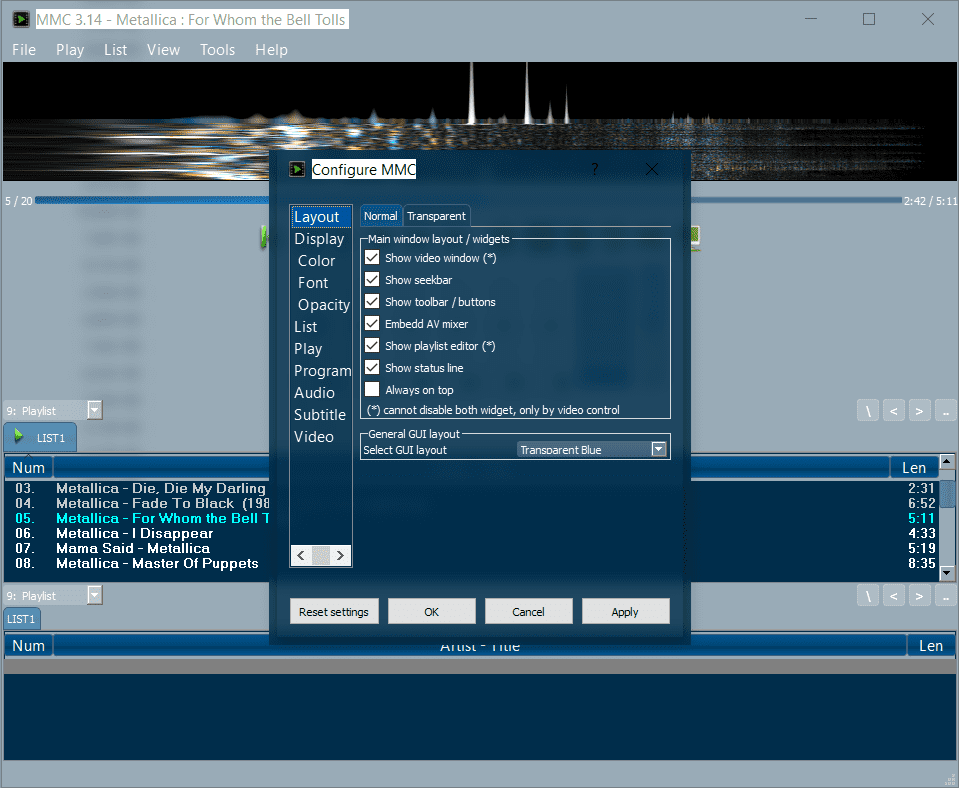
Task: Select the Display category
Action: 320,239
